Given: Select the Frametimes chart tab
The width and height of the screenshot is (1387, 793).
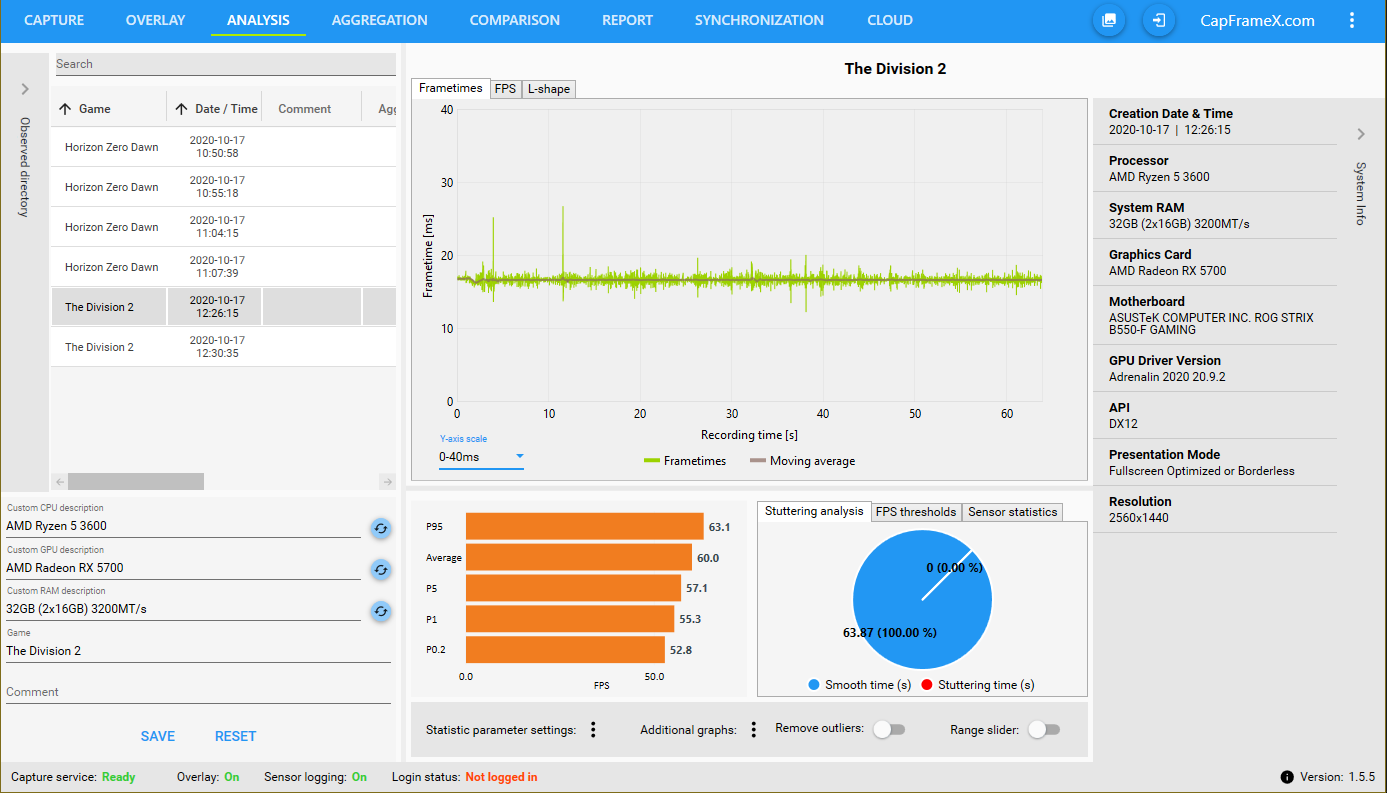Looking at the screenshot, I should click(451, 88).
